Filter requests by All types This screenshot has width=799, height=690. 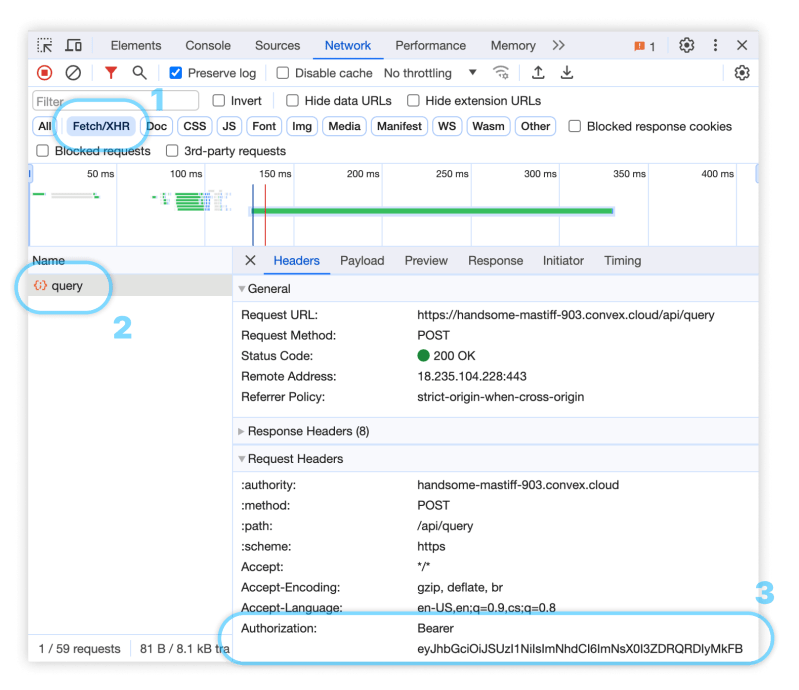[45, 126]
